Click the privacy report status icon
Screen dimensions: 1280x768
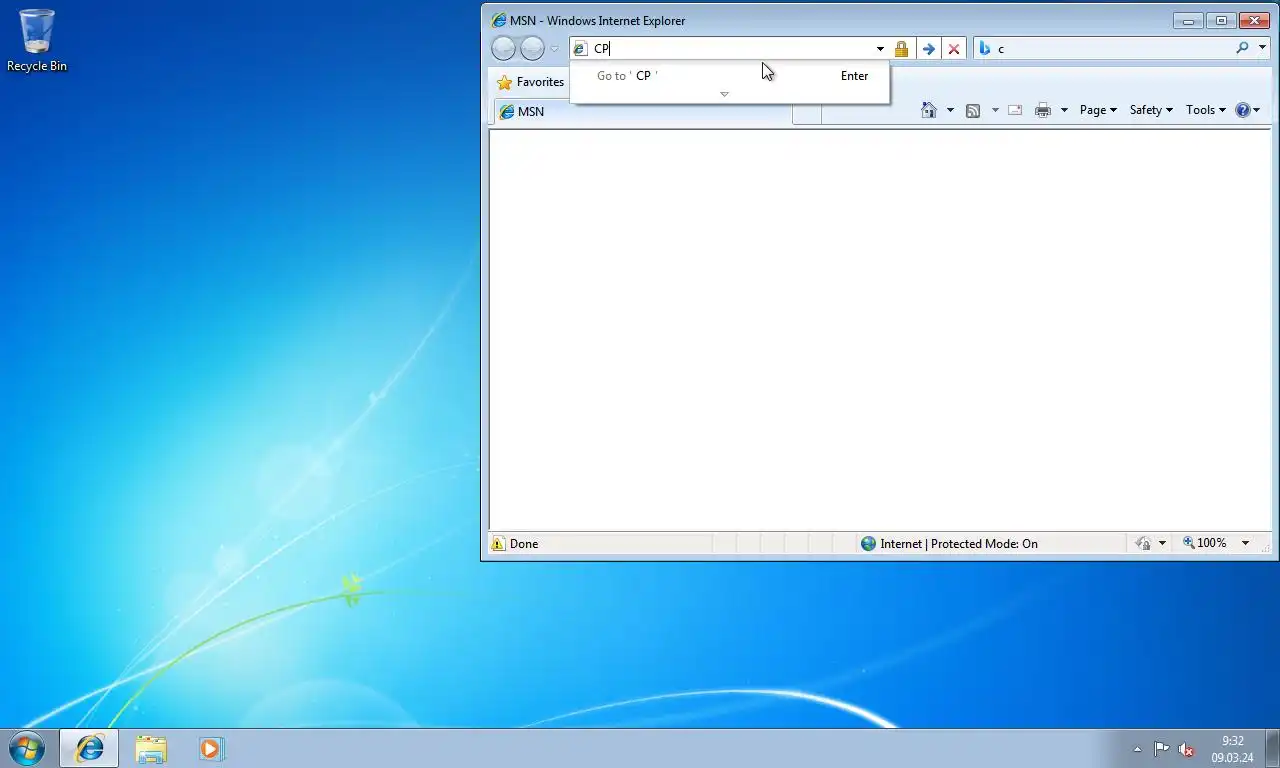(1143, 543)
